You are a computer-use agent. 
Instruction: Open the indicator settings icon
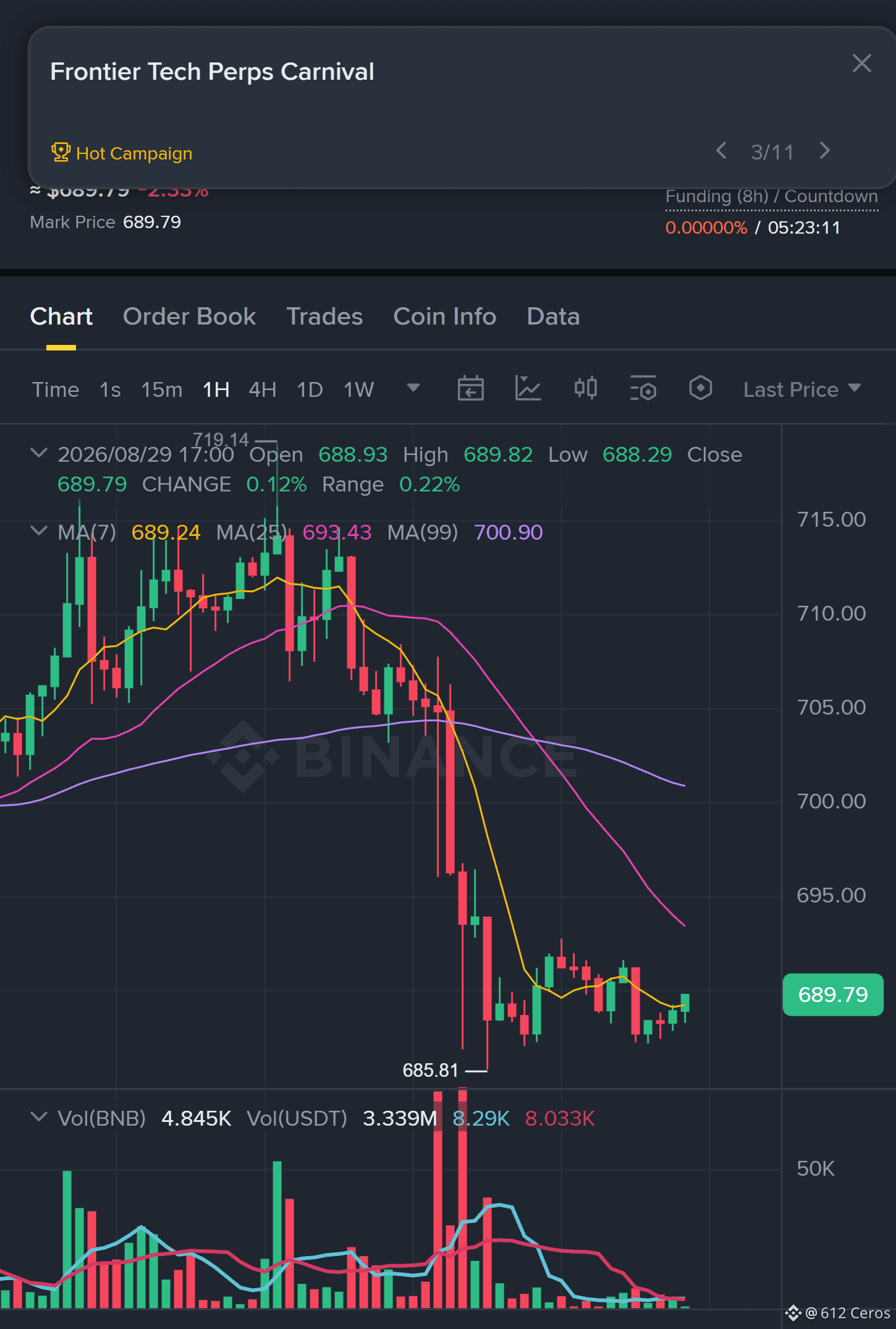pos(643,389)
